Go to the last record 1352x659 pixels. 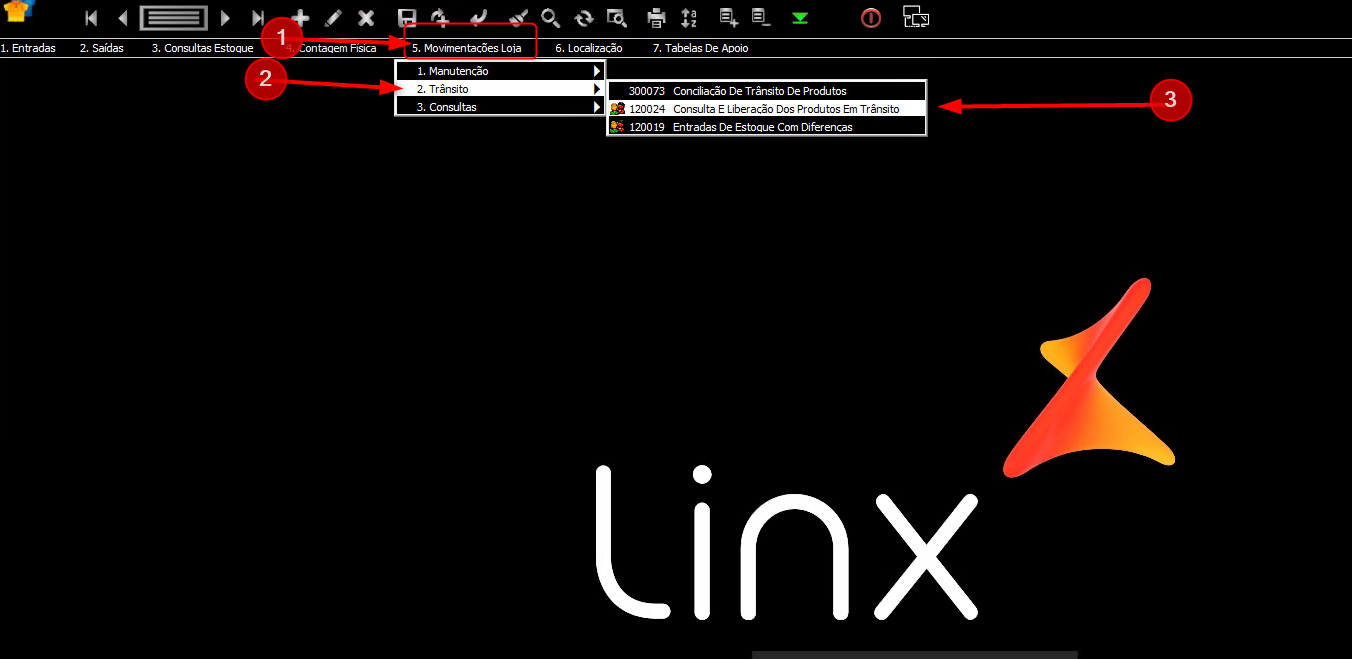point(258,18)
